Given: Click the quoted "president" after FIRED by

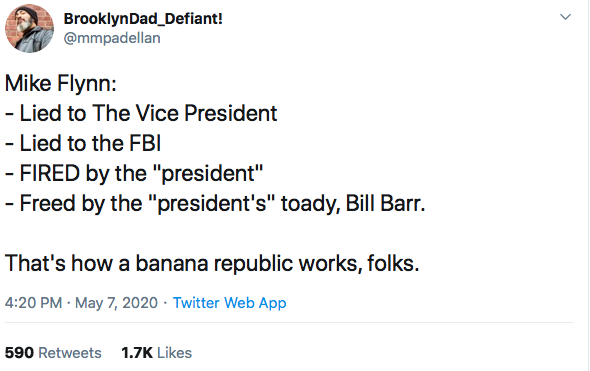Looking at the screenshot, I should pyautogui.click(x=208, y=174).
